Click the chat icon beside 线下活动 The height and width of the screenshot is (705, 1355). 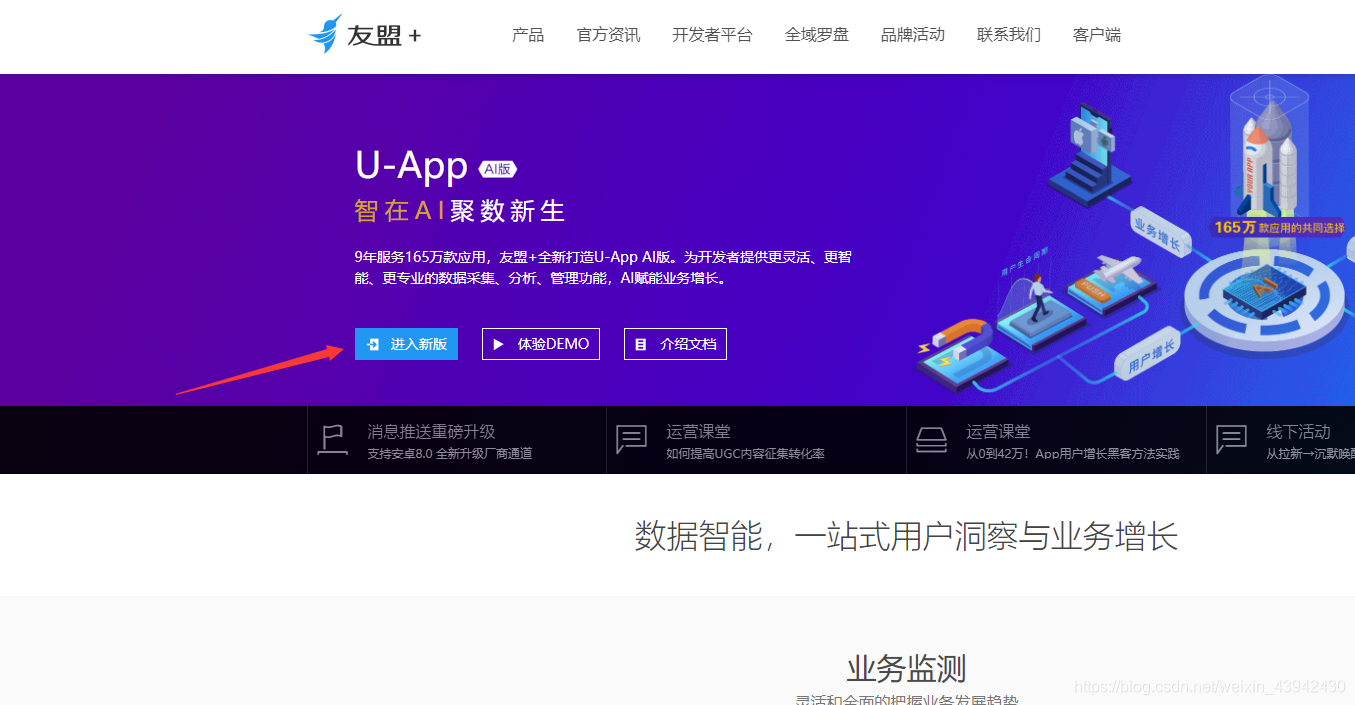point(1231,440)
